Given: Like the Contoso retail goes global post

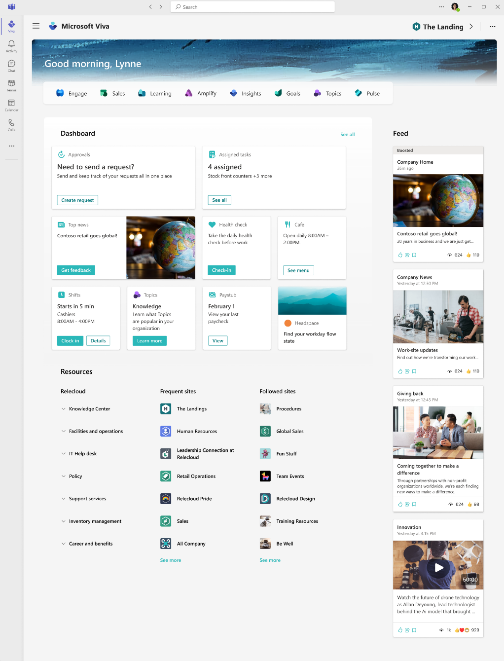Looking at the screenshot, I should coord(400,255).
